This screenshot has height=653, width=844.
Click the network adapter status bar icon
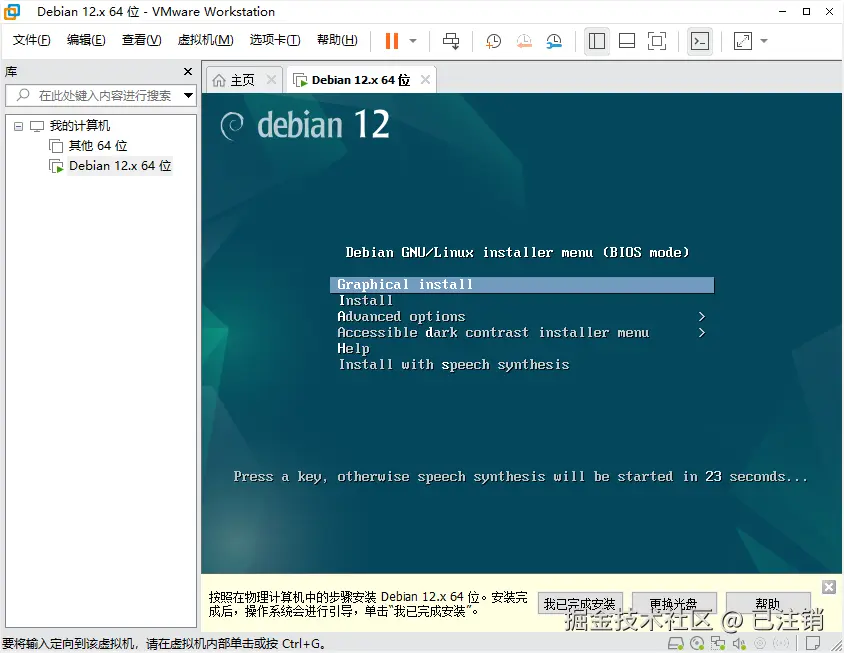tap(717, 643)
